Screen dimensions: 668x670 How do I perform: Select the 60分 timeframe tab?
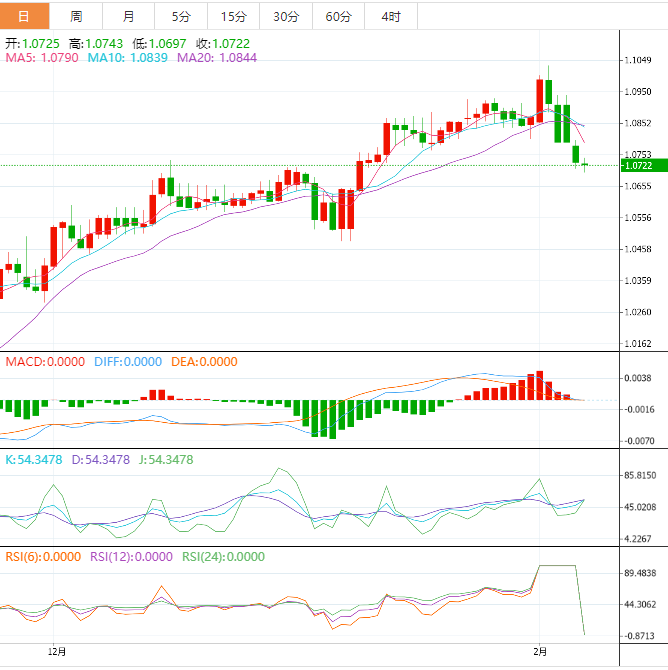pos(339,16)
